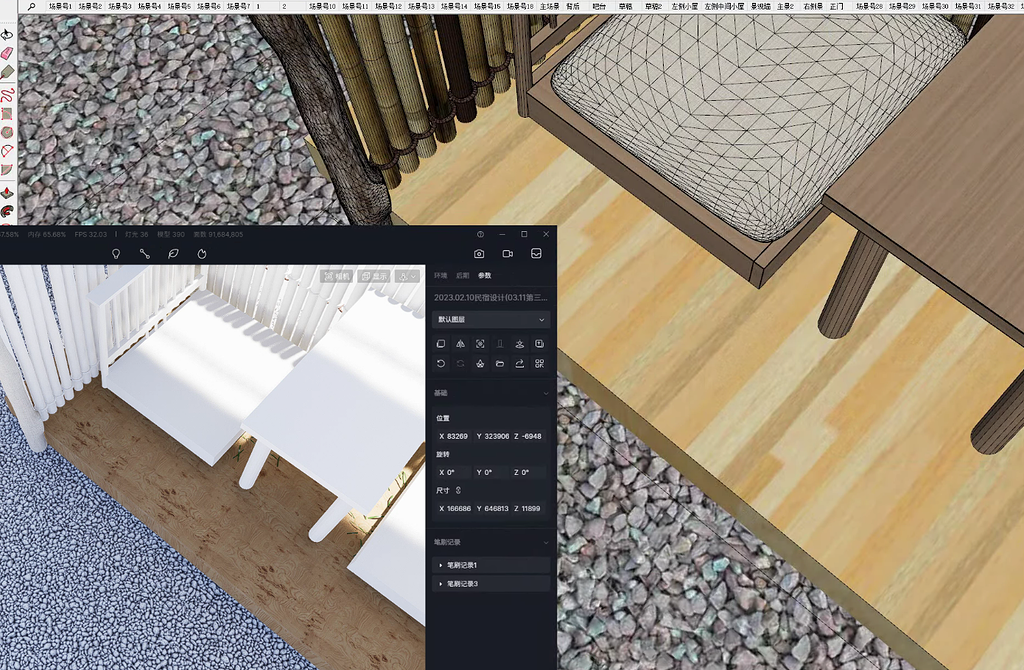Image resolution: width=1024 pixels, height=670 pixels.
Task: Switch to the 环境 tab
Action: pyautogui.click(x=441, y=276)
